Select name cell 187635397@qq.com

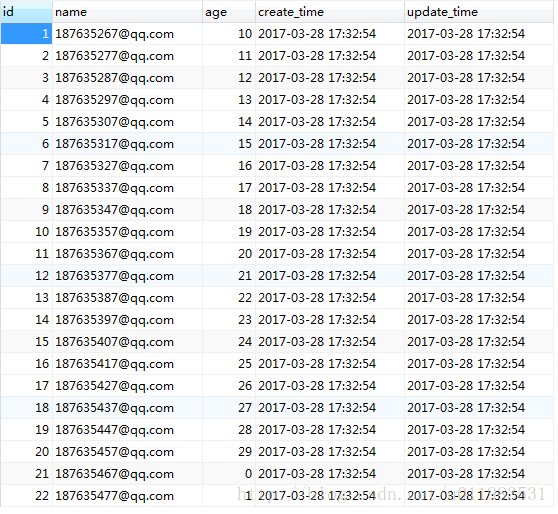[127, 320]
